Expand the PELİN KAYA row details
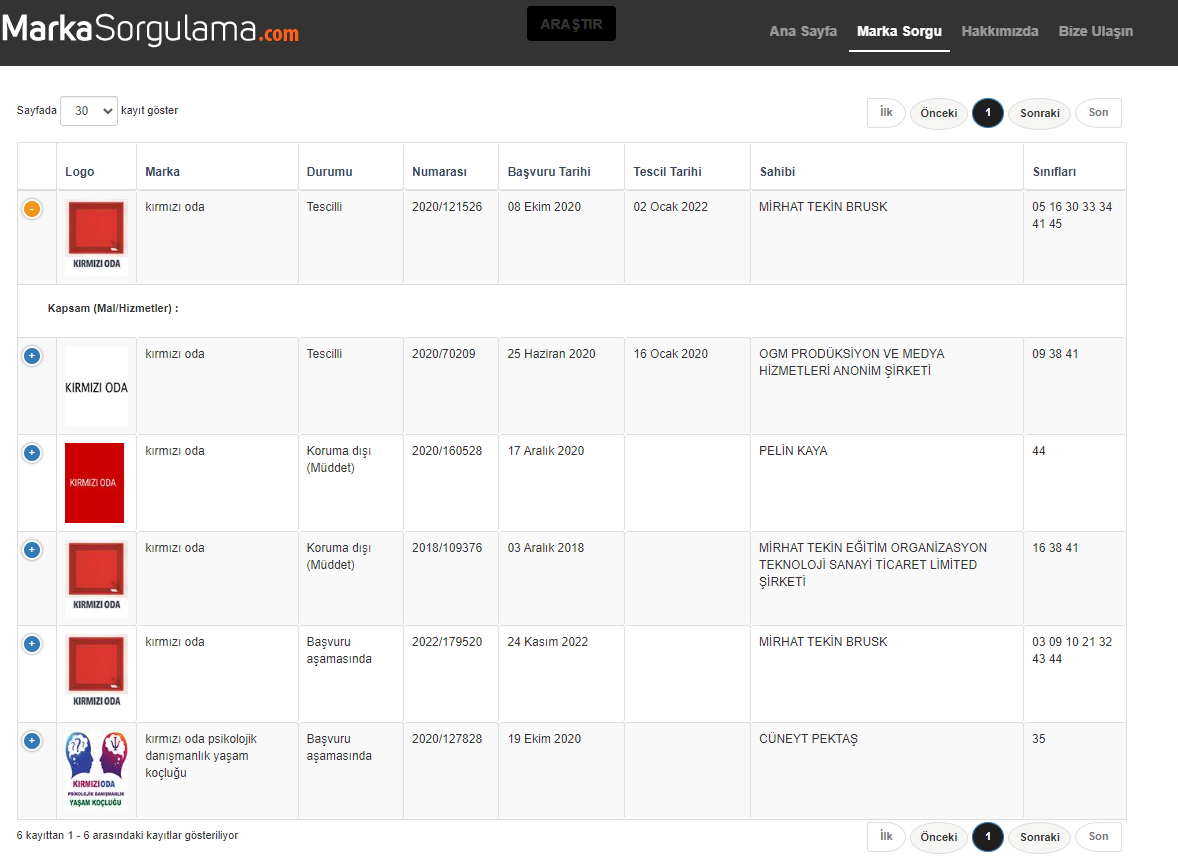This screenshot has height=865, width=1178. point(32,452)
